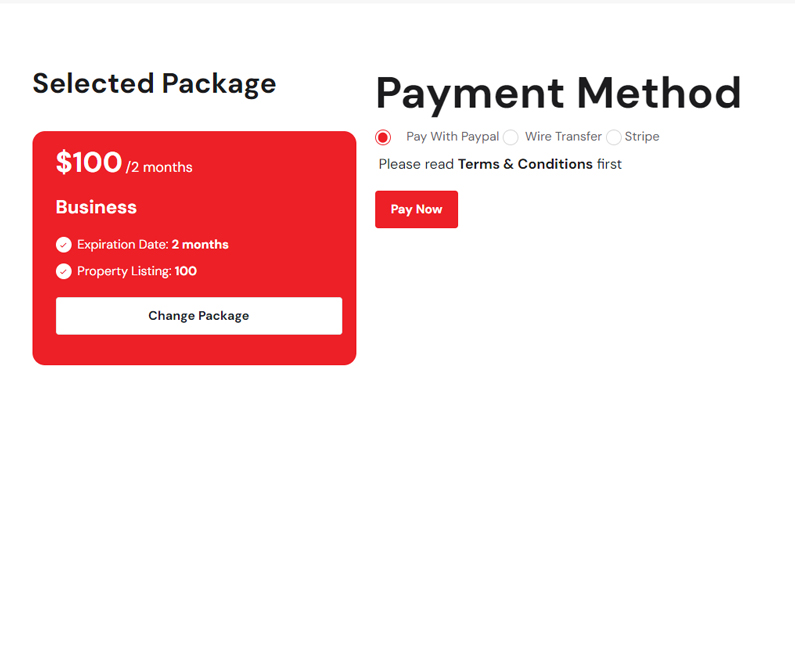The height and width of the screenshot is (653, 795).
Task: Select the Pay With Paypal radio button
Action: [x=383, y=137]
